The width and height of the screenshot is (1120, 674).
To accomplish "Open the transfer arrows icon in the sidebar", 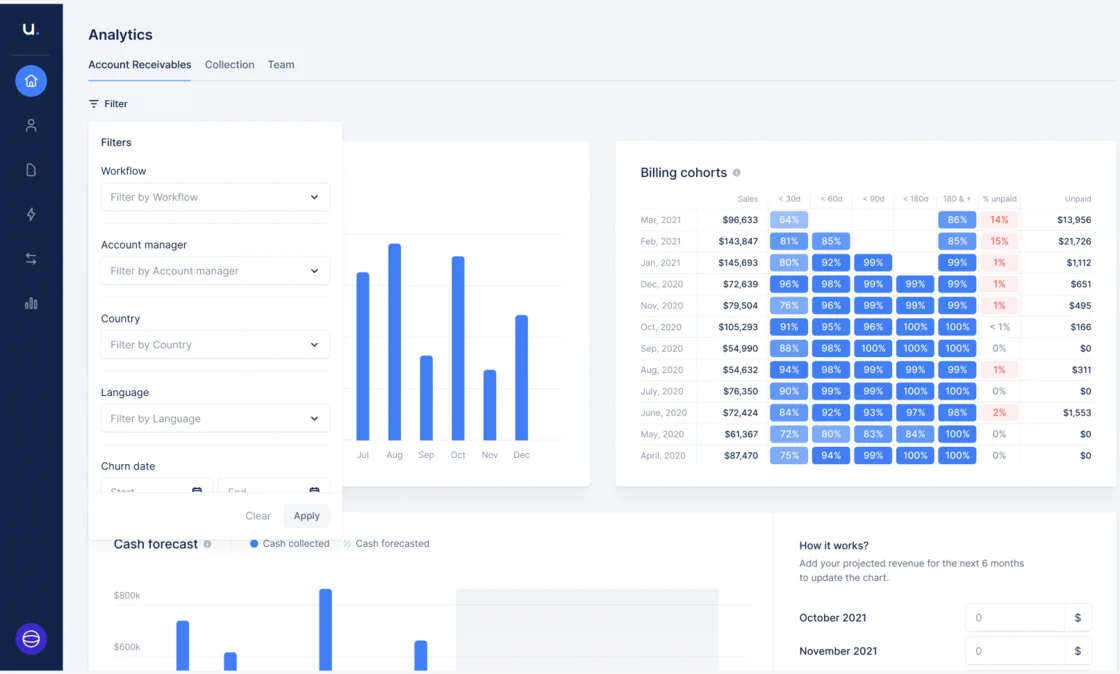I will pos(31,259).
